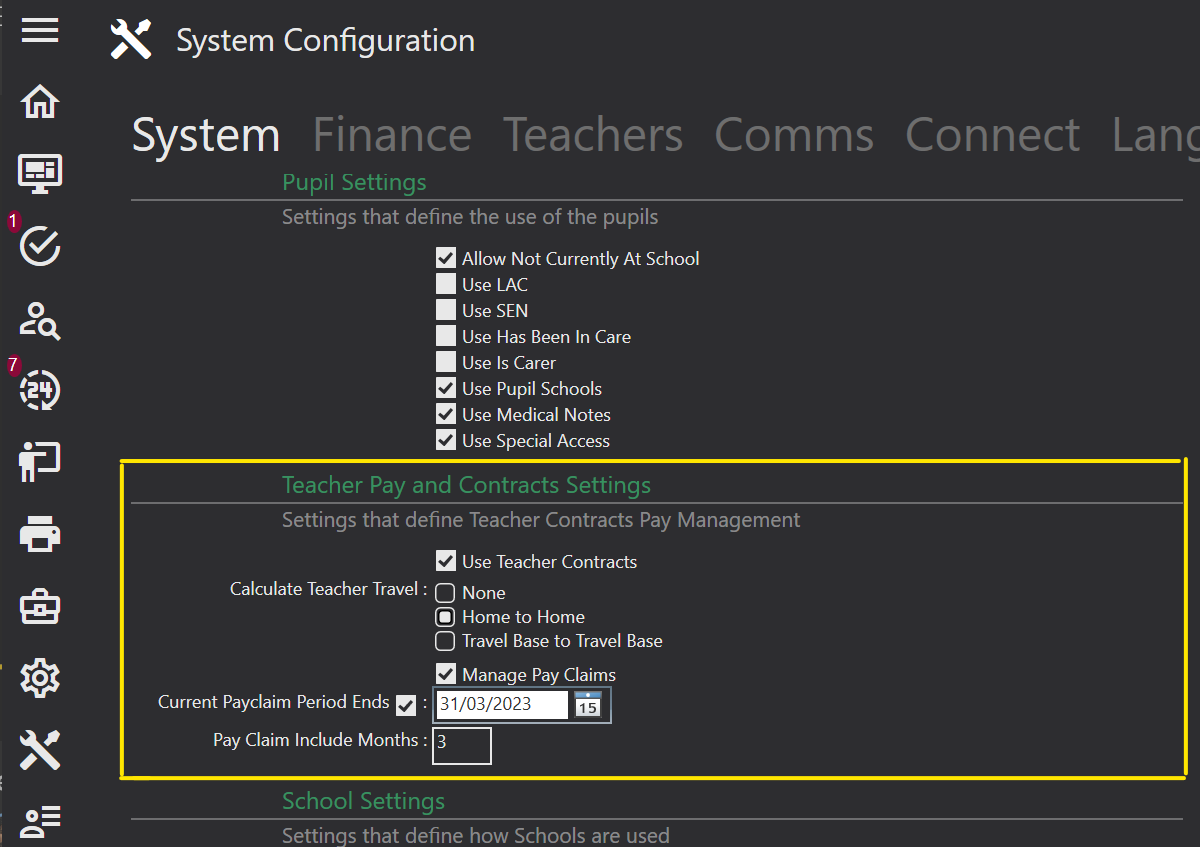Click the Pay Claim Include Months field

click(462, 745)
